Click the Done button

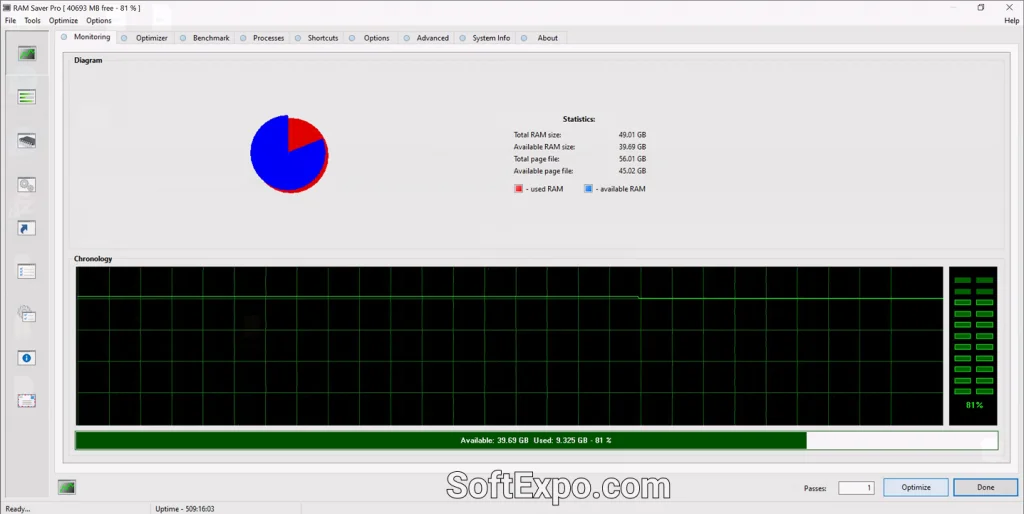(x=985, y=487)
